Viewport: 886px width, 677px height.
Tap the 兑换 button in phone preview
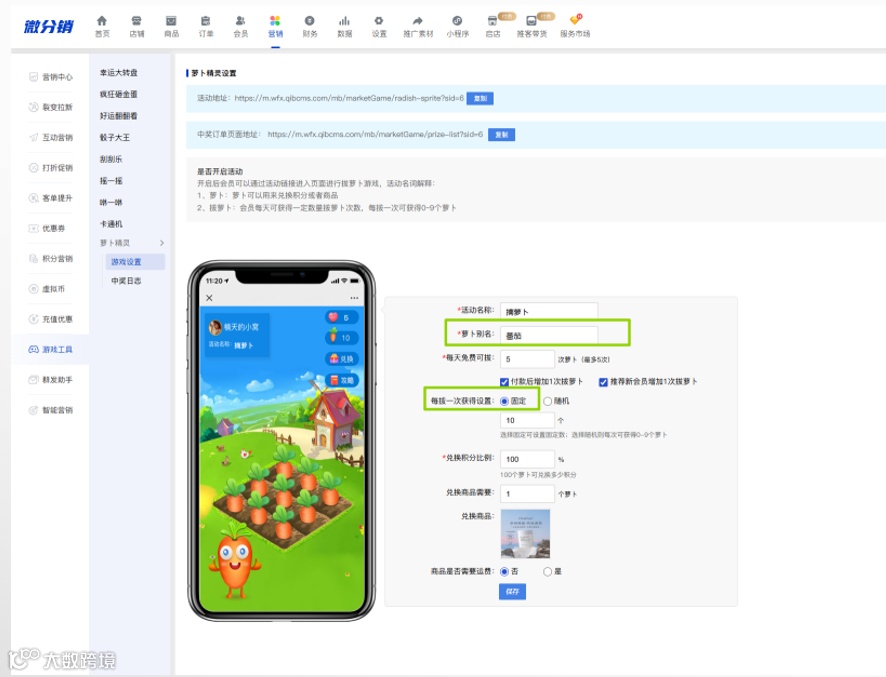342,359
